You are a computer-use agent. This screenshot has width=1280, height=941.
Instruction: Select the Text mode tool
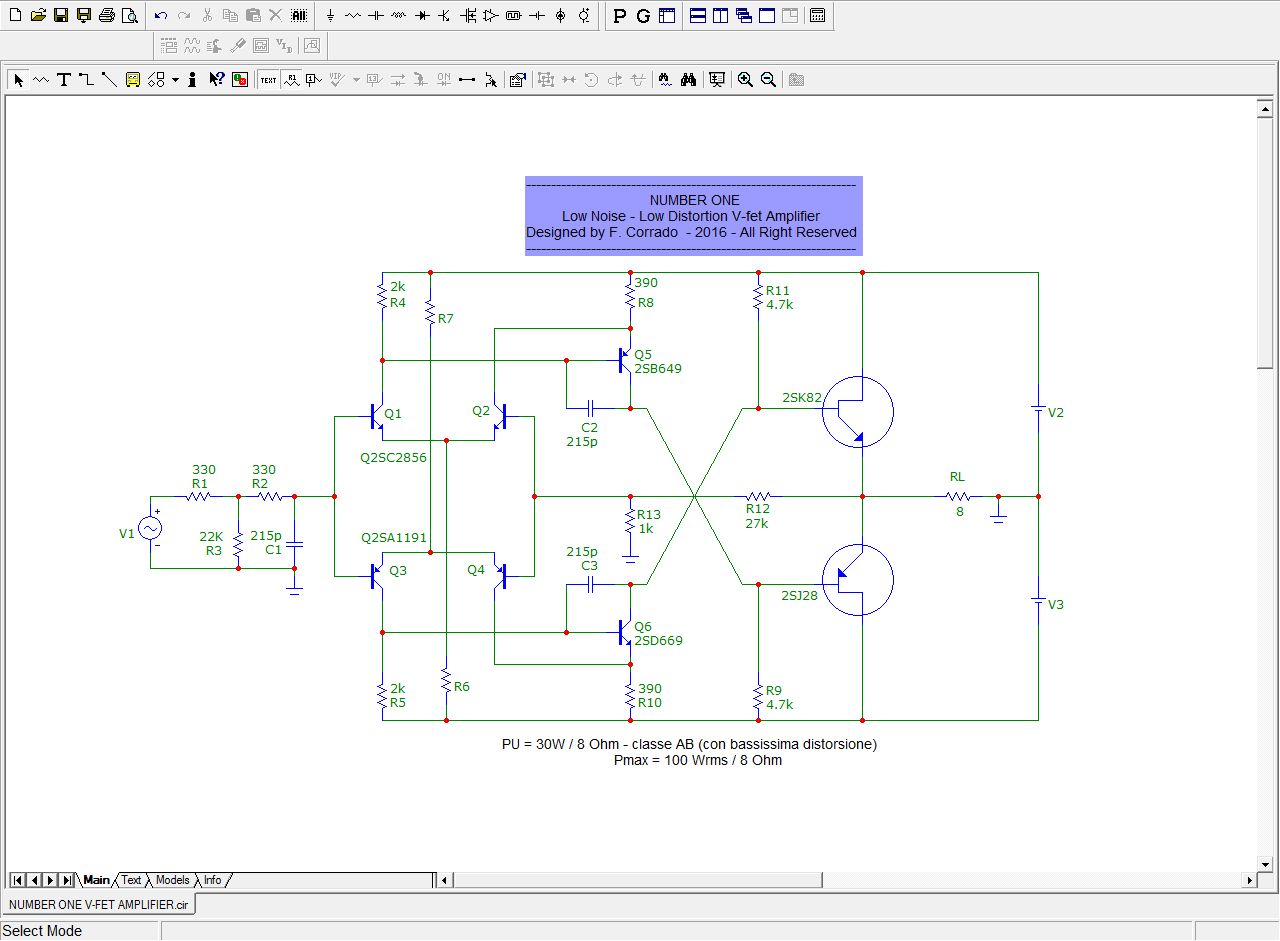click(x=64, y=80)
